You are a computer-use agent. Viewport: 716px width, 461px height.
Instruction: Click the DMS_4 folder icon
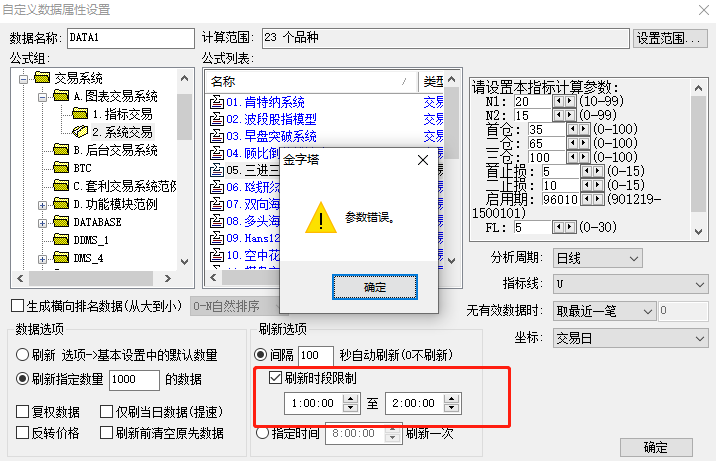(x=61, y=257)
